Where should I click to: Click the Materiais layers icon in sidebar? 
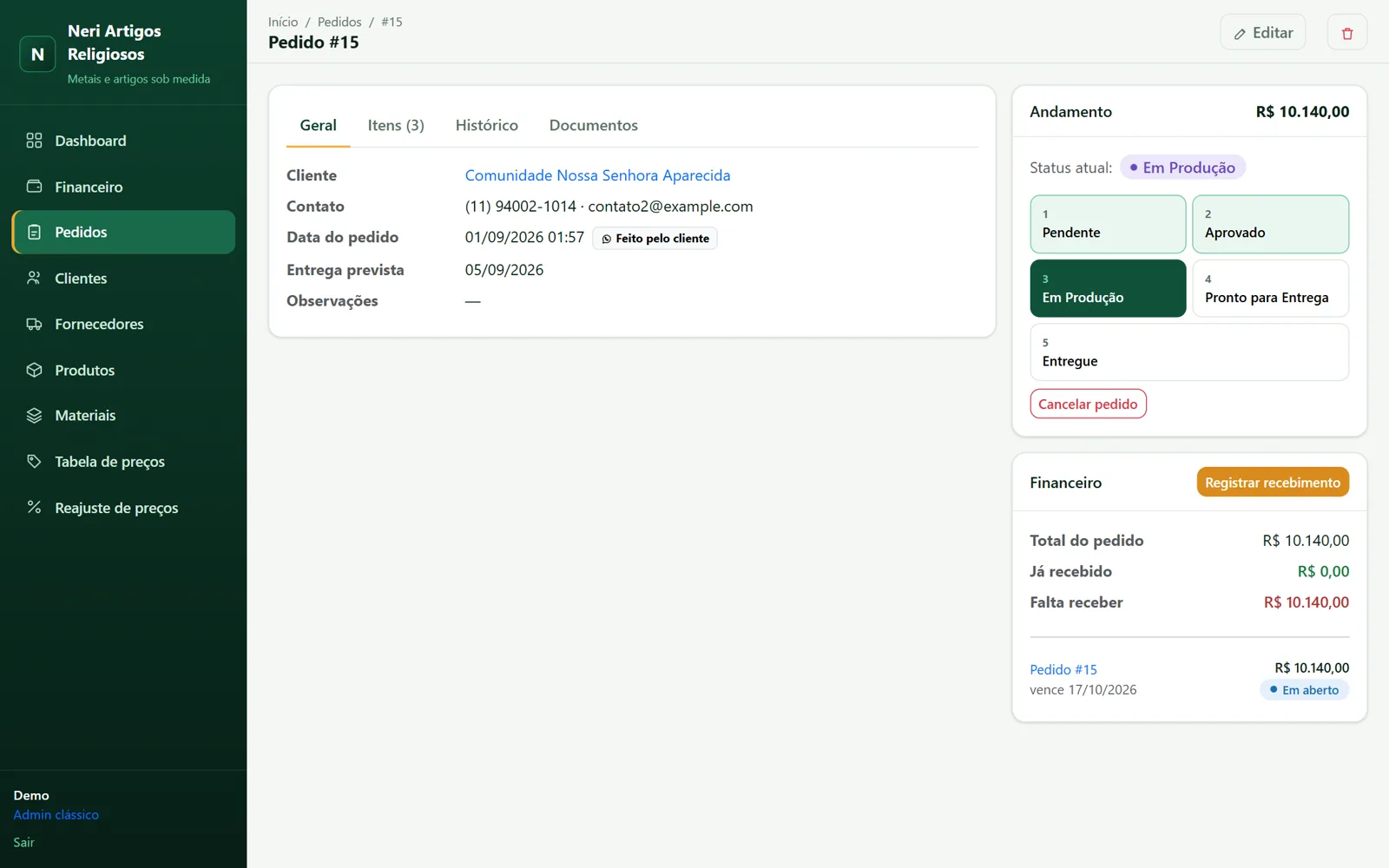click(x=34, y=415)
